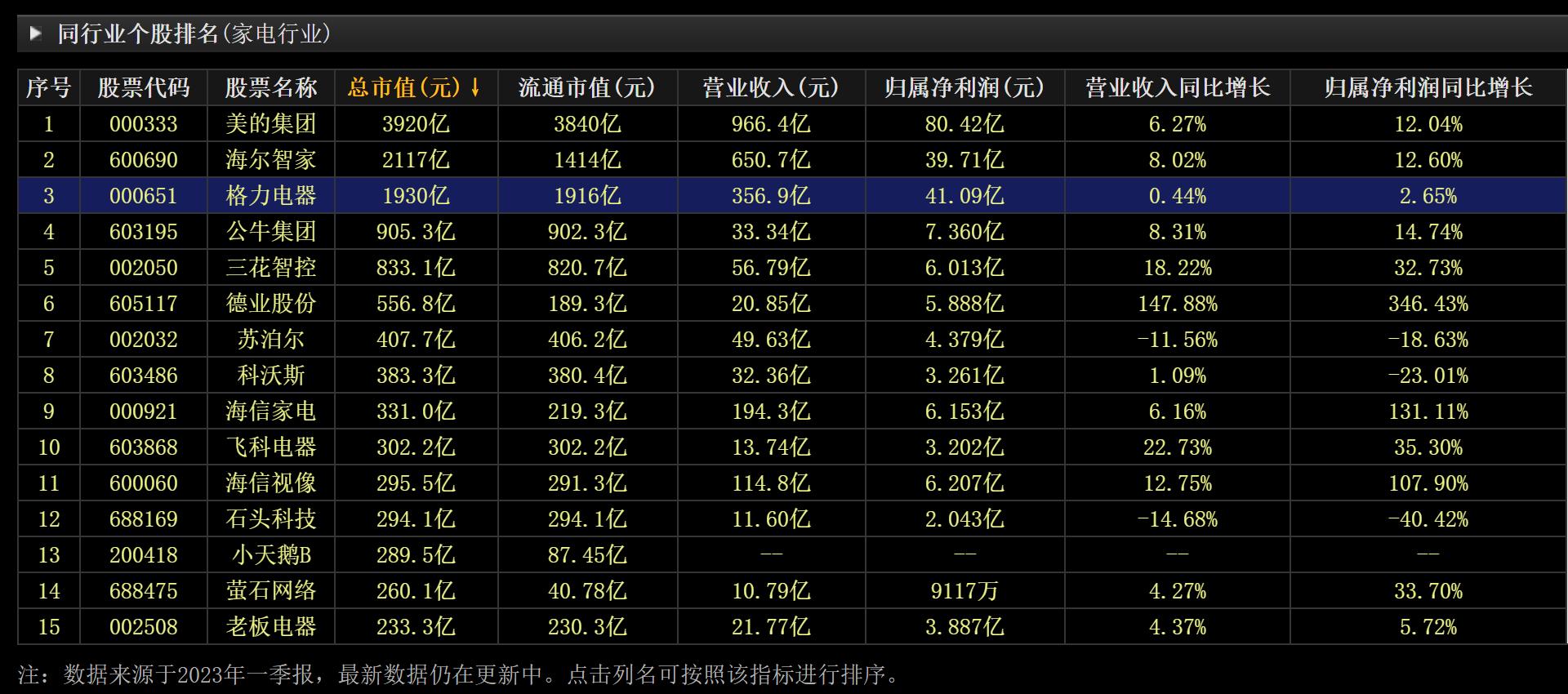Open stock 小天鹅B
The height and width of the screenshot is (694, 1568).
271,555
